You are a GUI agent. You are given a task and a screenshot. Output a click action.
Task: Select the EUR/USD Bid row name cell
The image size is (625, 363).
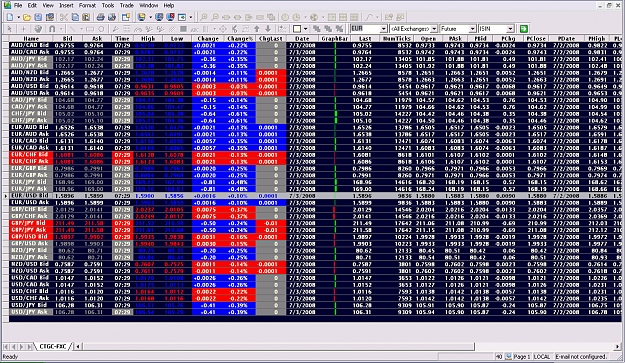coord(31,196)
